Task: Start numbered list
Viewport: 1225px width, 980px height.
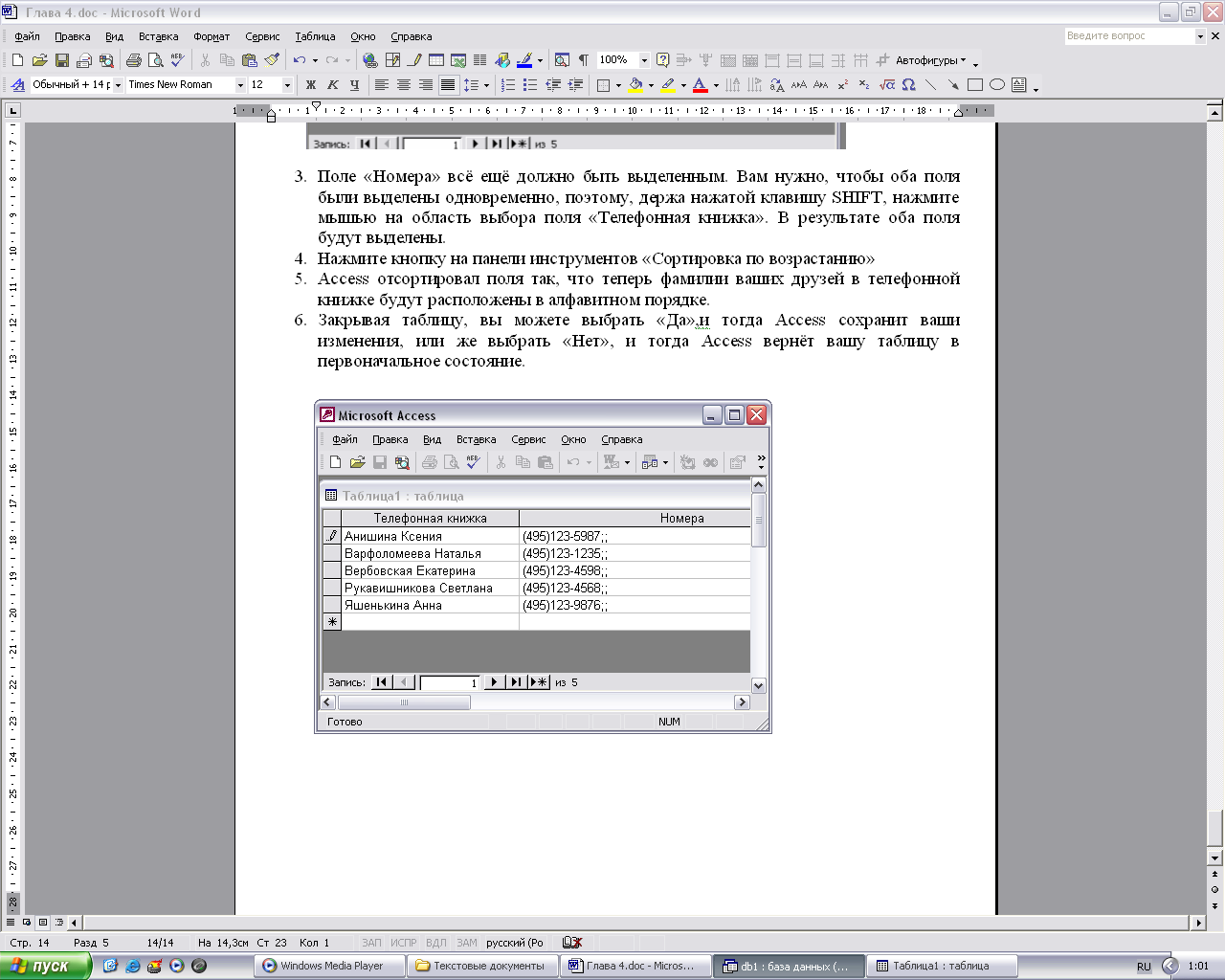Action: (507, 85)
